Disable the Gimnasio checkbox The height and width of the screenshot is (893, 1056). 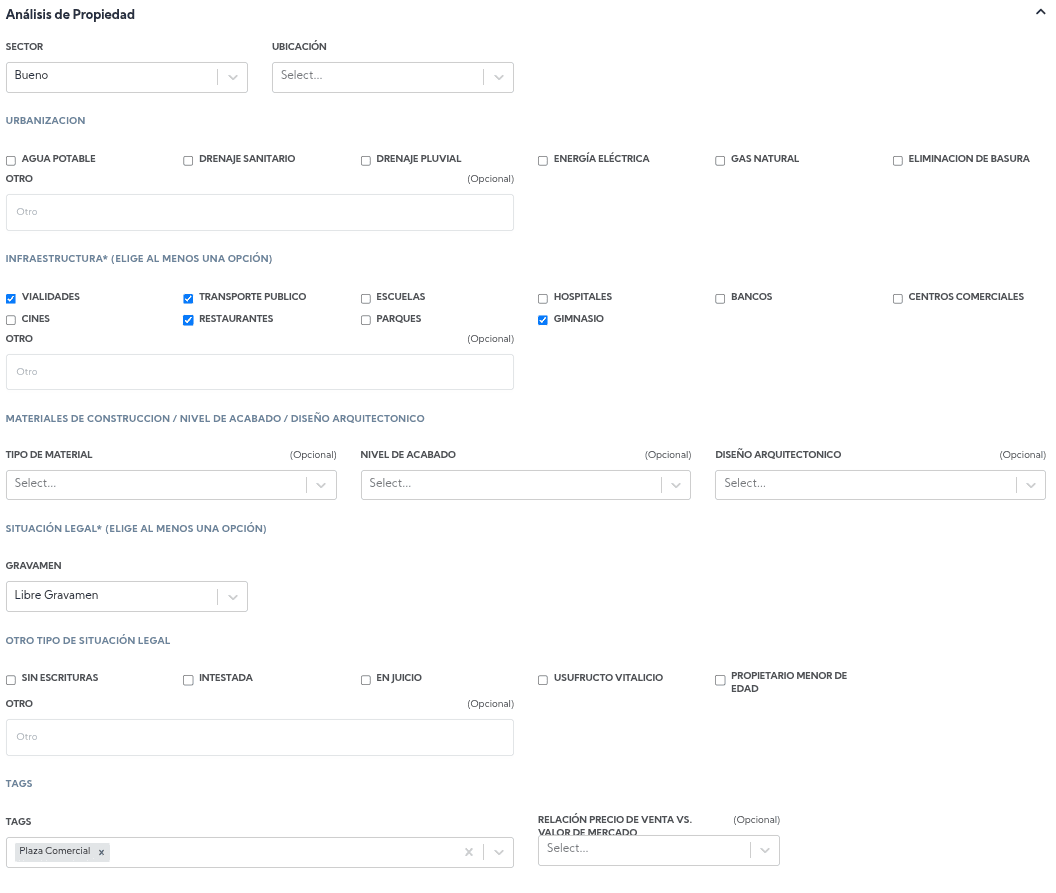pos(543,320)
